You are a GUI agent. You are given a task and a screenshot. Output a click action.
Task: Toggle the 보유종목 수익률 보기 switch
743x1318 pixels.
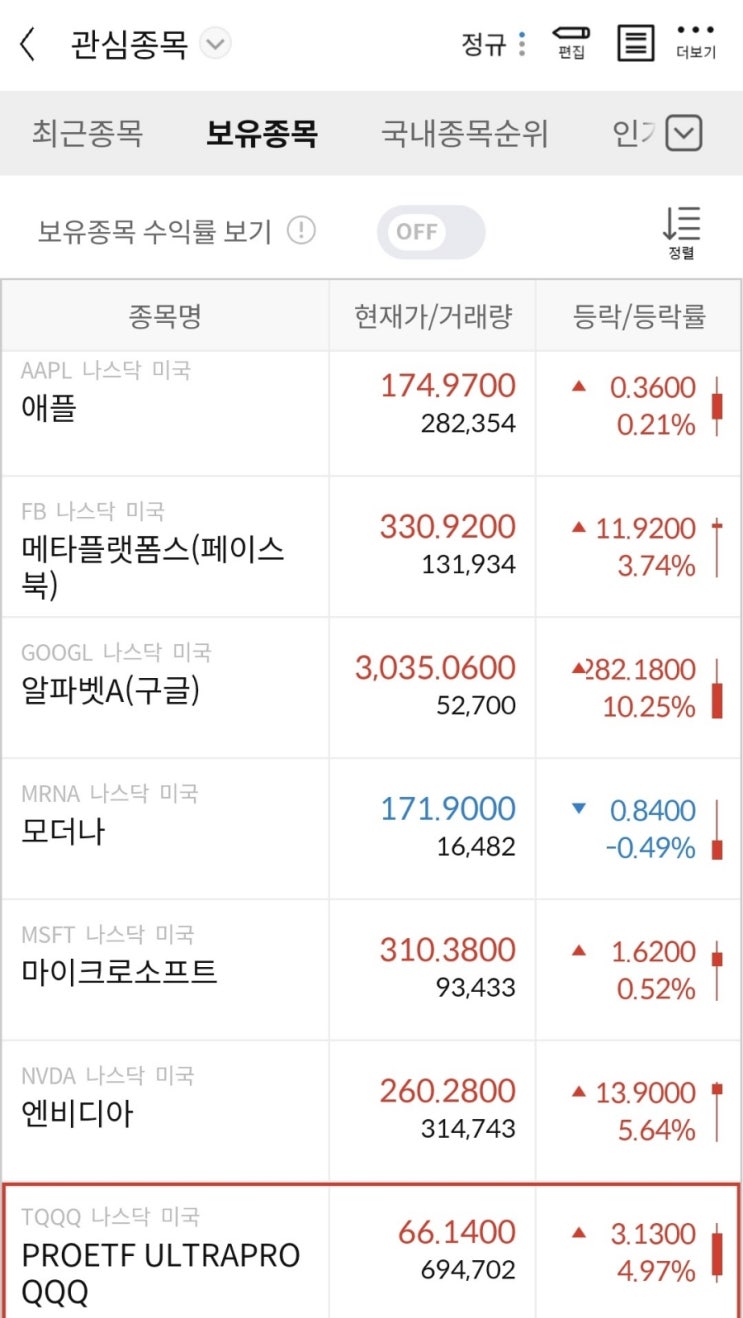pos(430,232)
